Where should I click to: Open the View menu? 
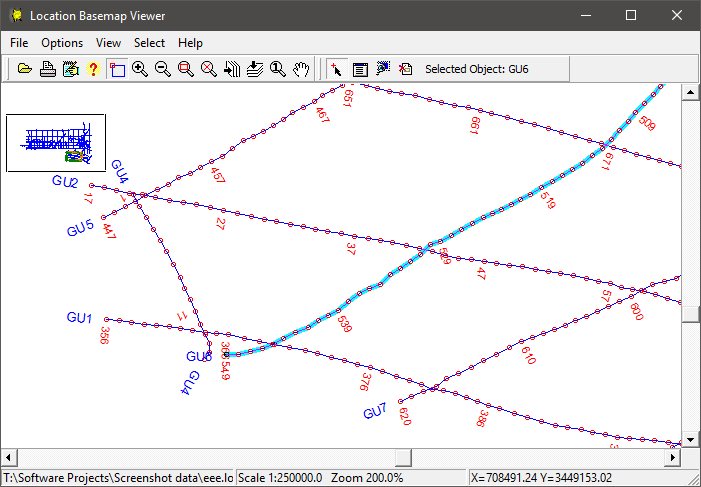[x=108, y=43]
